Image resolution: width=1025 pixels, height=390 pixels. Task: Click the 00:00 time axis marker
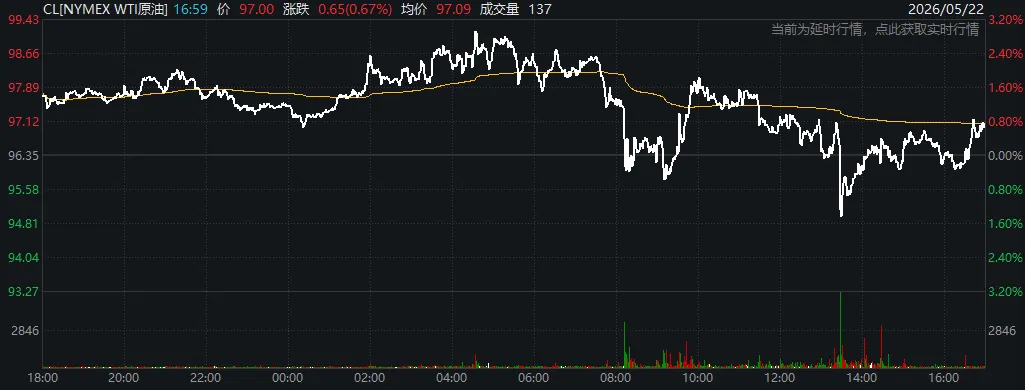coord(287,378)
